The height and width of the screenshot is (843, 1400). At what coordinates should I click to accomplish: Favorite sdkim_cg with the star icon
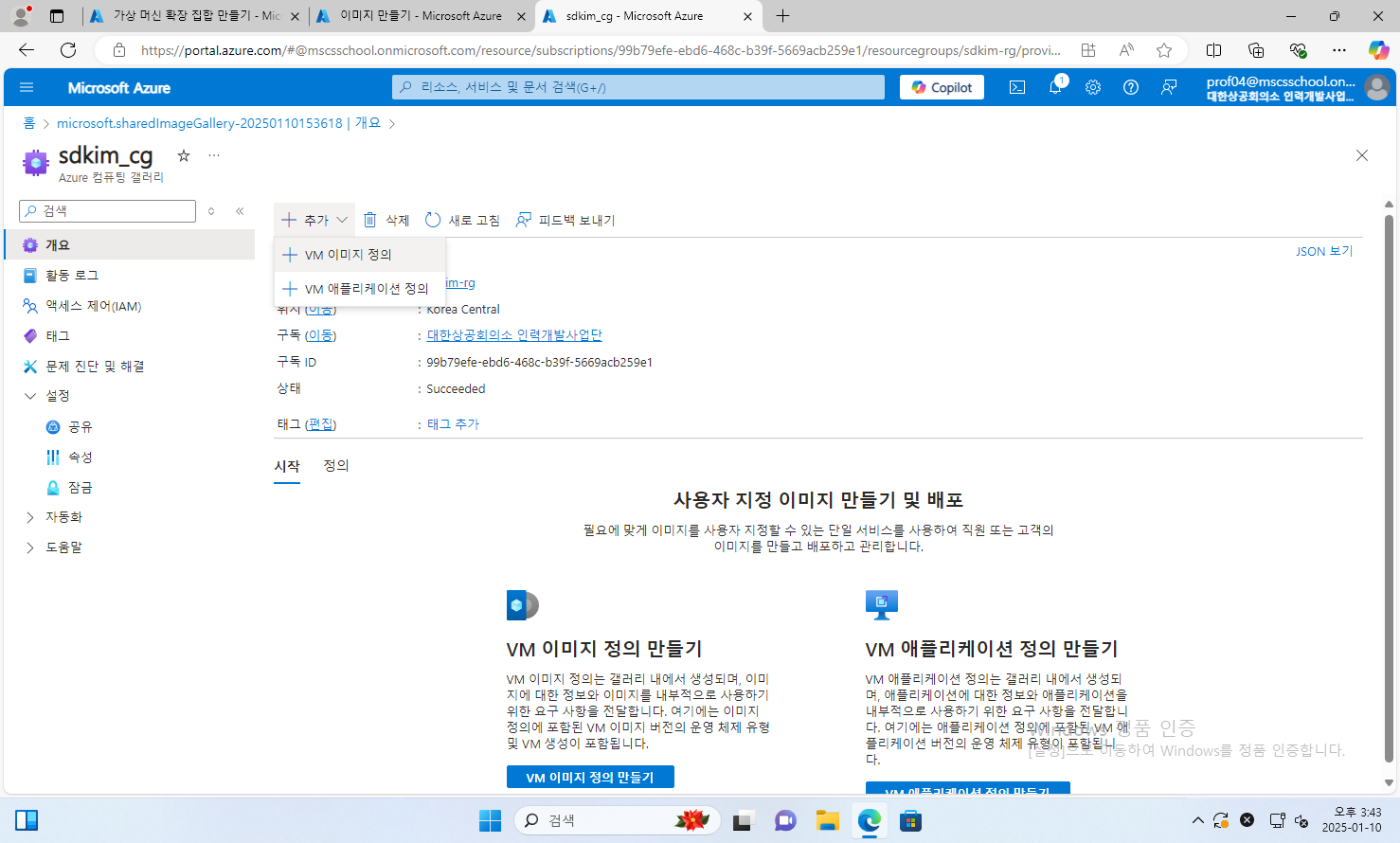184,155
